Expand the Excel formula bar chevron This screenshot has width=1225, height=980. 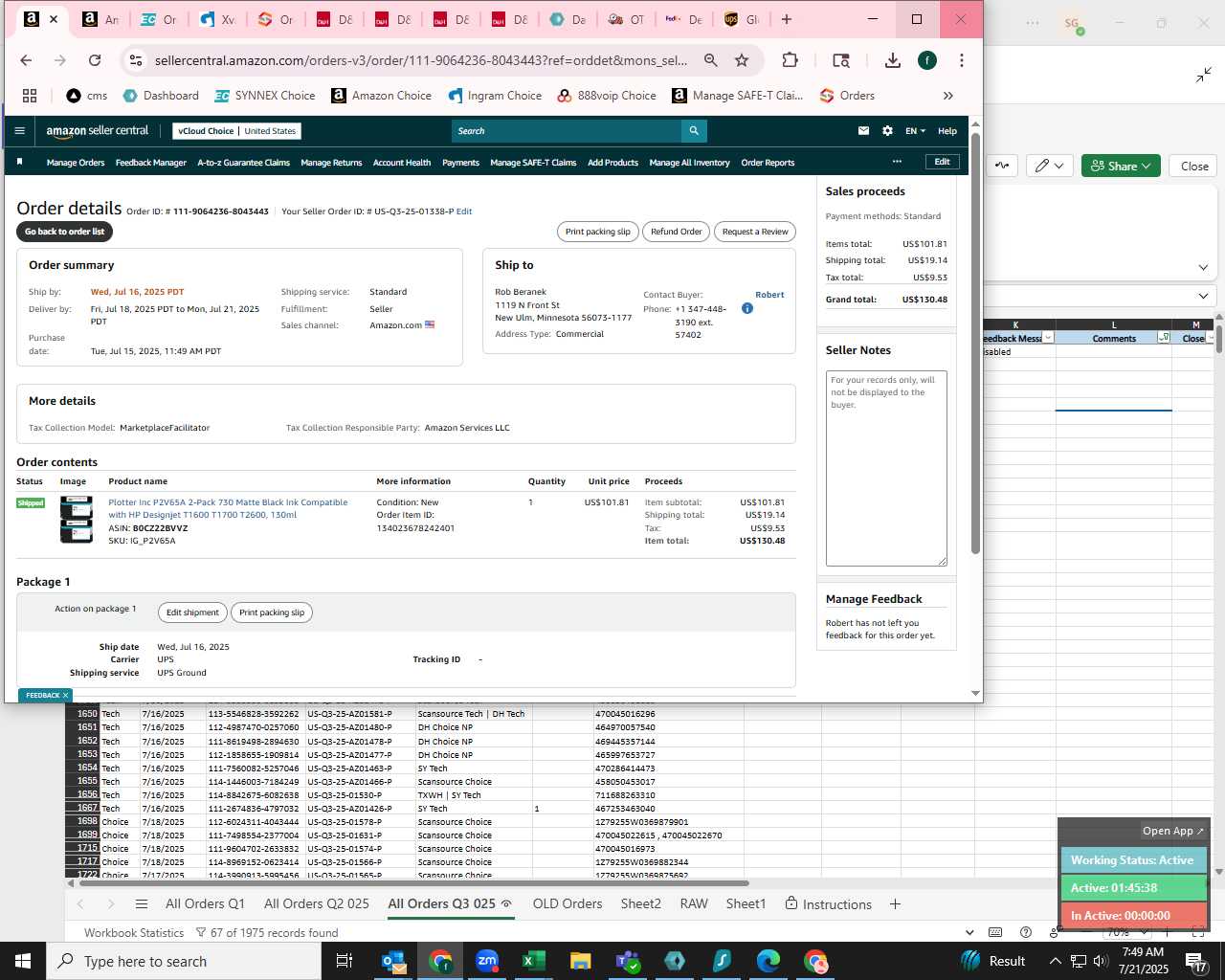coord(1203,268)
